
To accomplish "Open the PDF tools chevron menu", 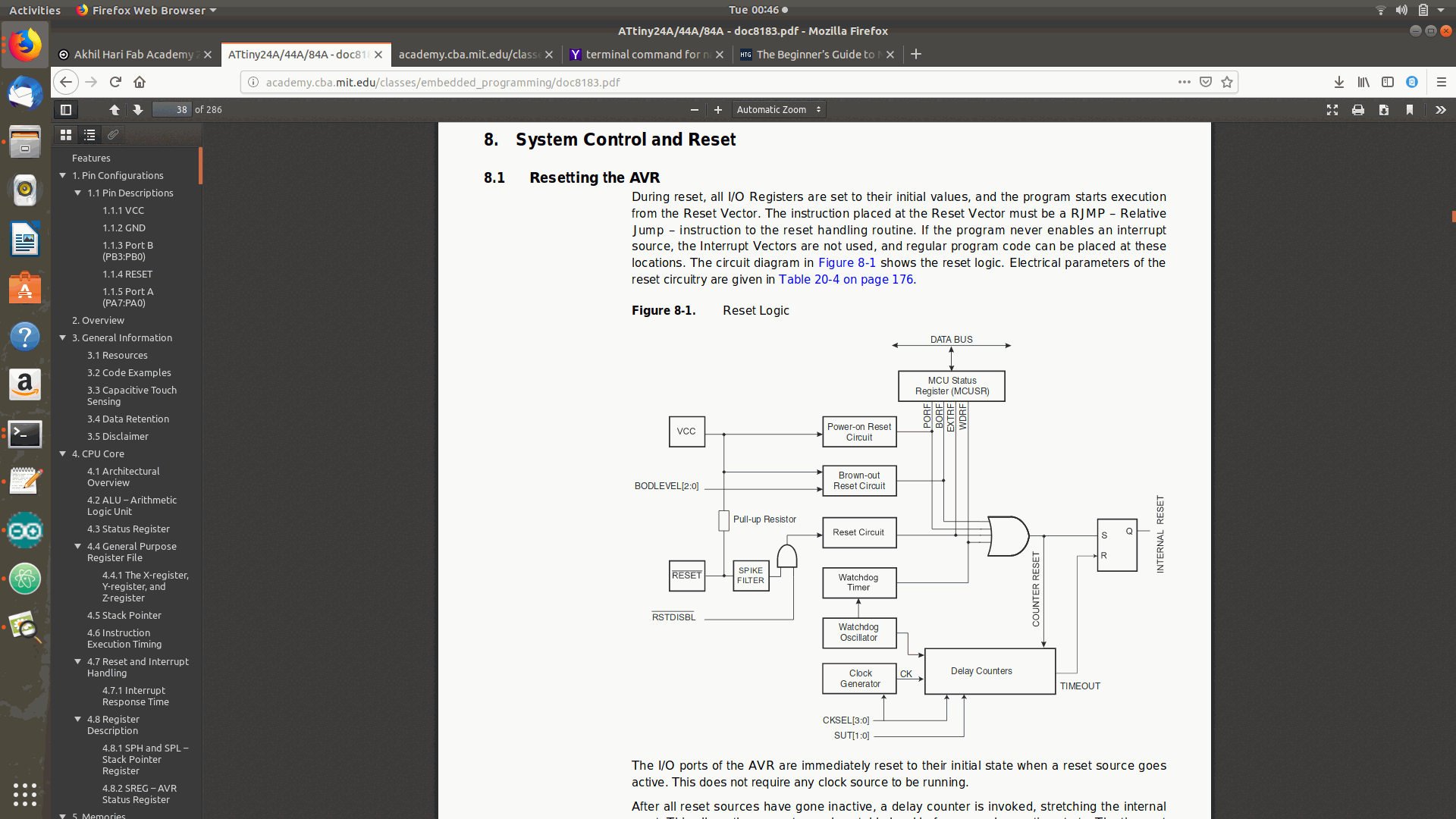I will (x=1440, y=110).
